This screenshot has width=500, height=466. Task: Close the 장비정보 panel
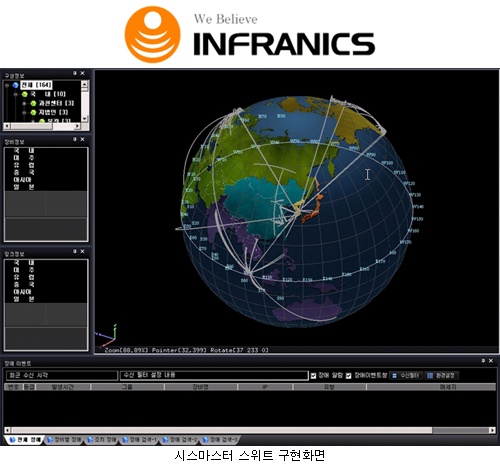[x=82, y=139]
